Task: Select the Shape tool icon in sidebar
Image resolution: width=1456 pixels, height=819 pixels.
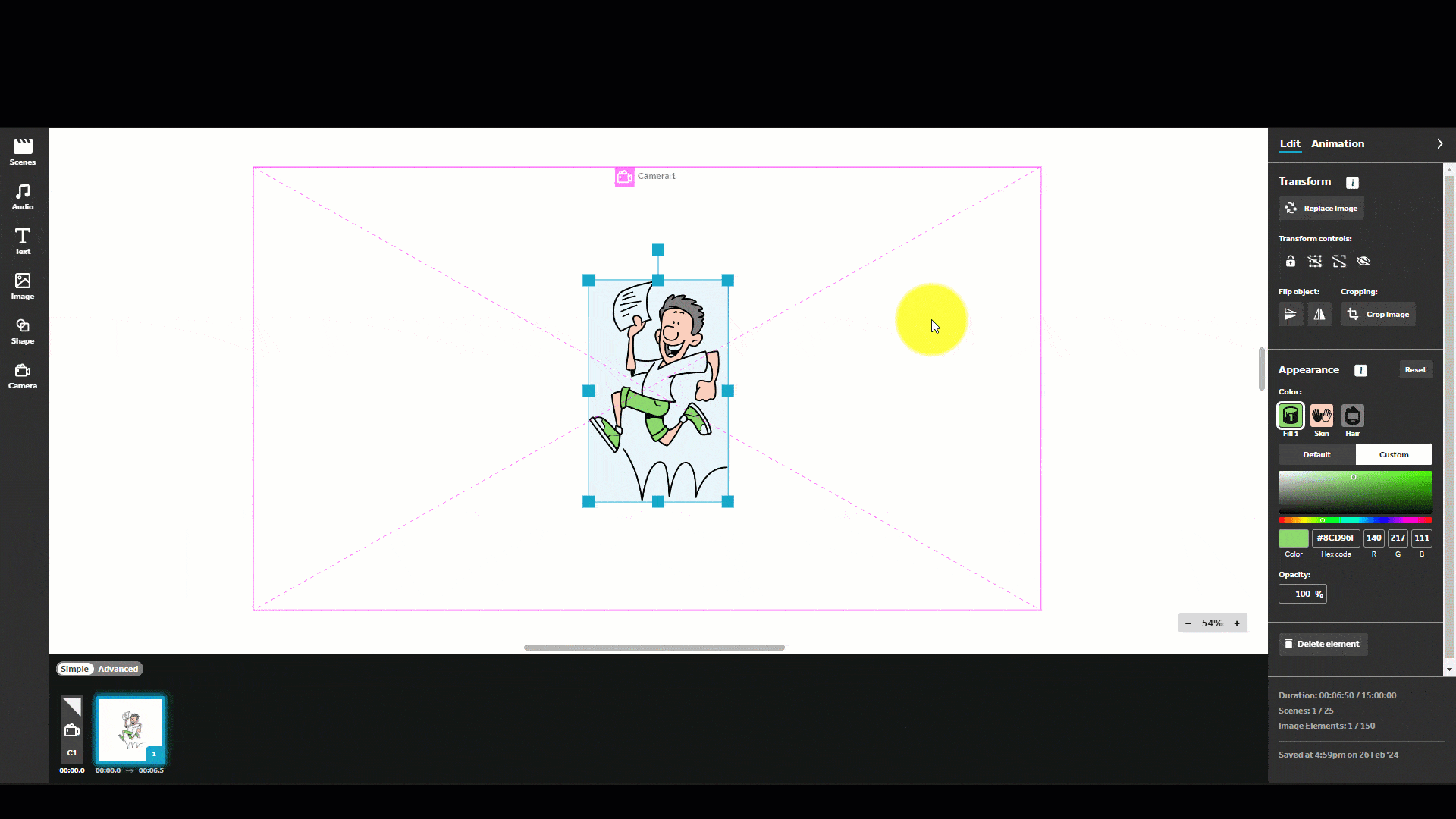Action: pos(22,331)
